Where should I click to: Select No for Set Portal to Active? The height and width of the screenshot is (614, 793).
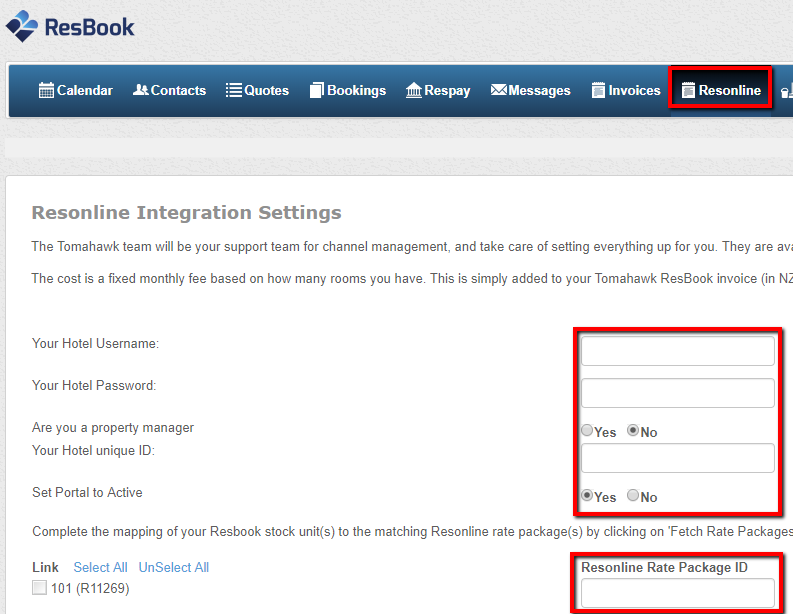633,495
